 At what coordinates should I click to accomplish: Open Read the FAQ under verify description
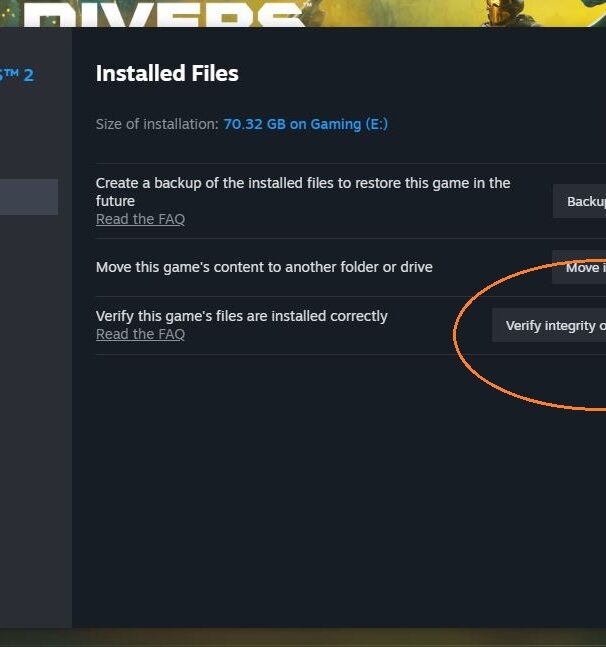point(140,334)
